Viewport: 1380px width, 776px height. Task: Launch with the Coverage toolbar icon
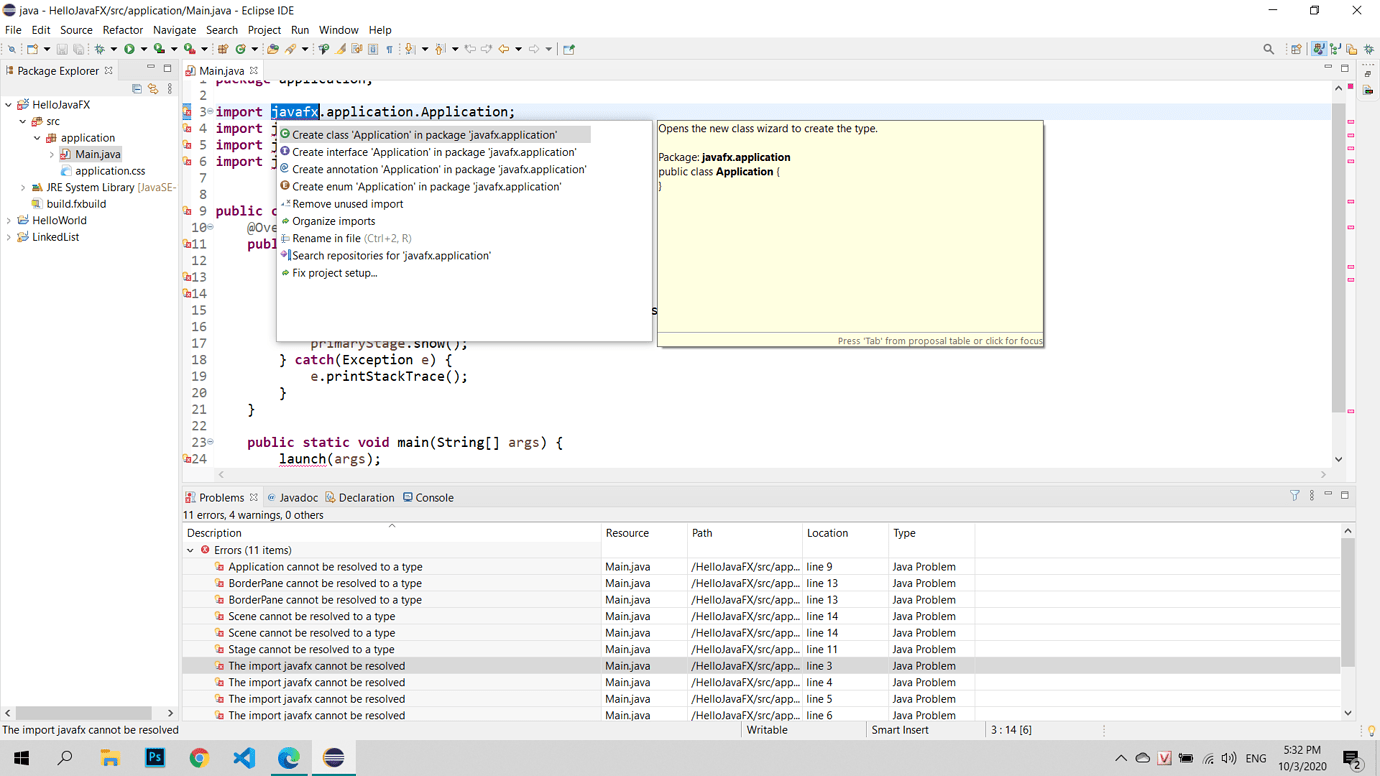(x=159, y=48)
